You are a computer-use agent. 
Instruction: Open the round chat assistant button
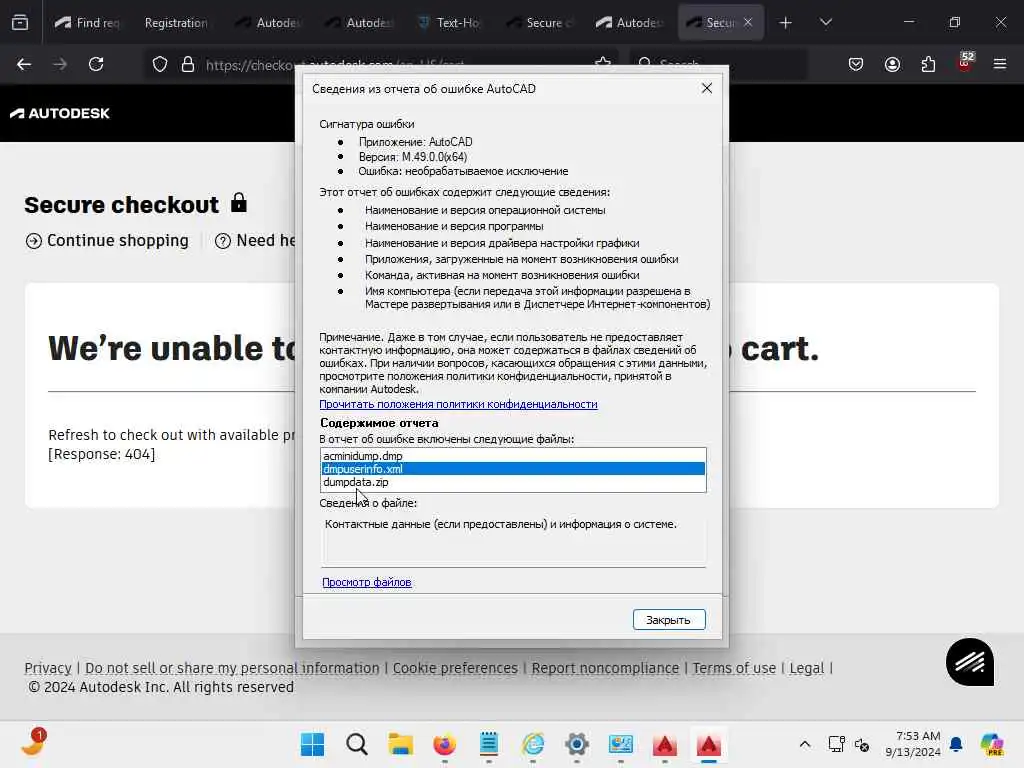point(970,662)
